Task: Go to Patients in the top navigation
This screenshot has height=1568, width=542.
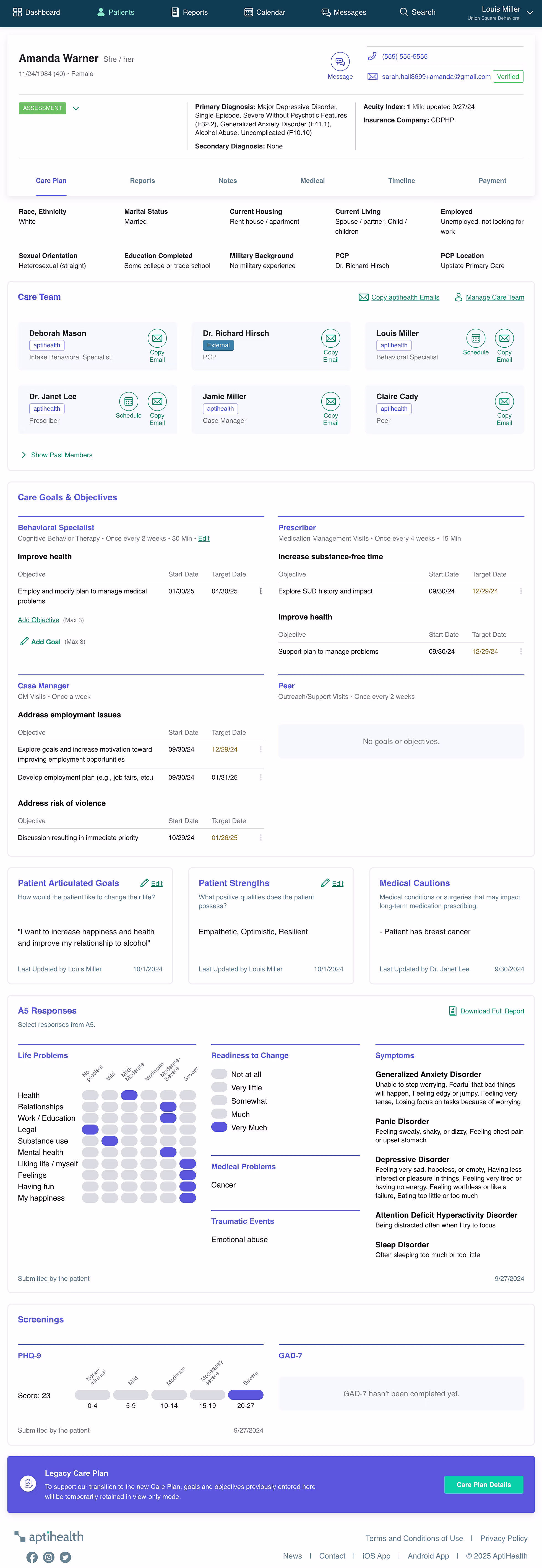Action: [x=116, y=12]
